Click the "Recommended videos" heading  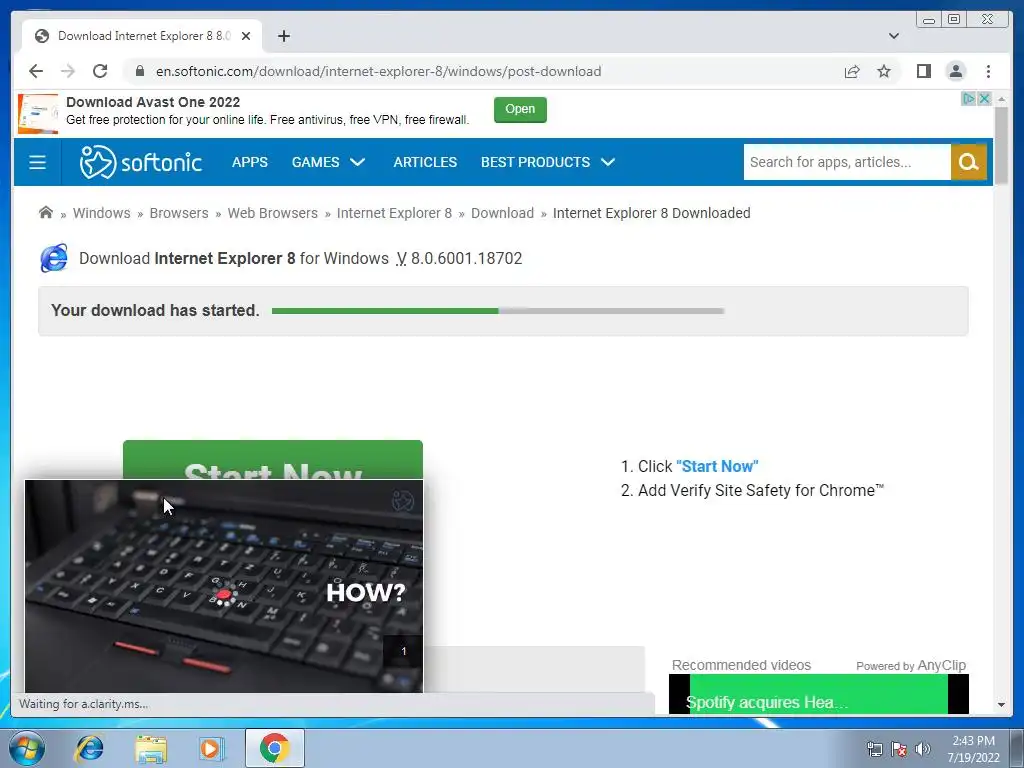(741, 665)
